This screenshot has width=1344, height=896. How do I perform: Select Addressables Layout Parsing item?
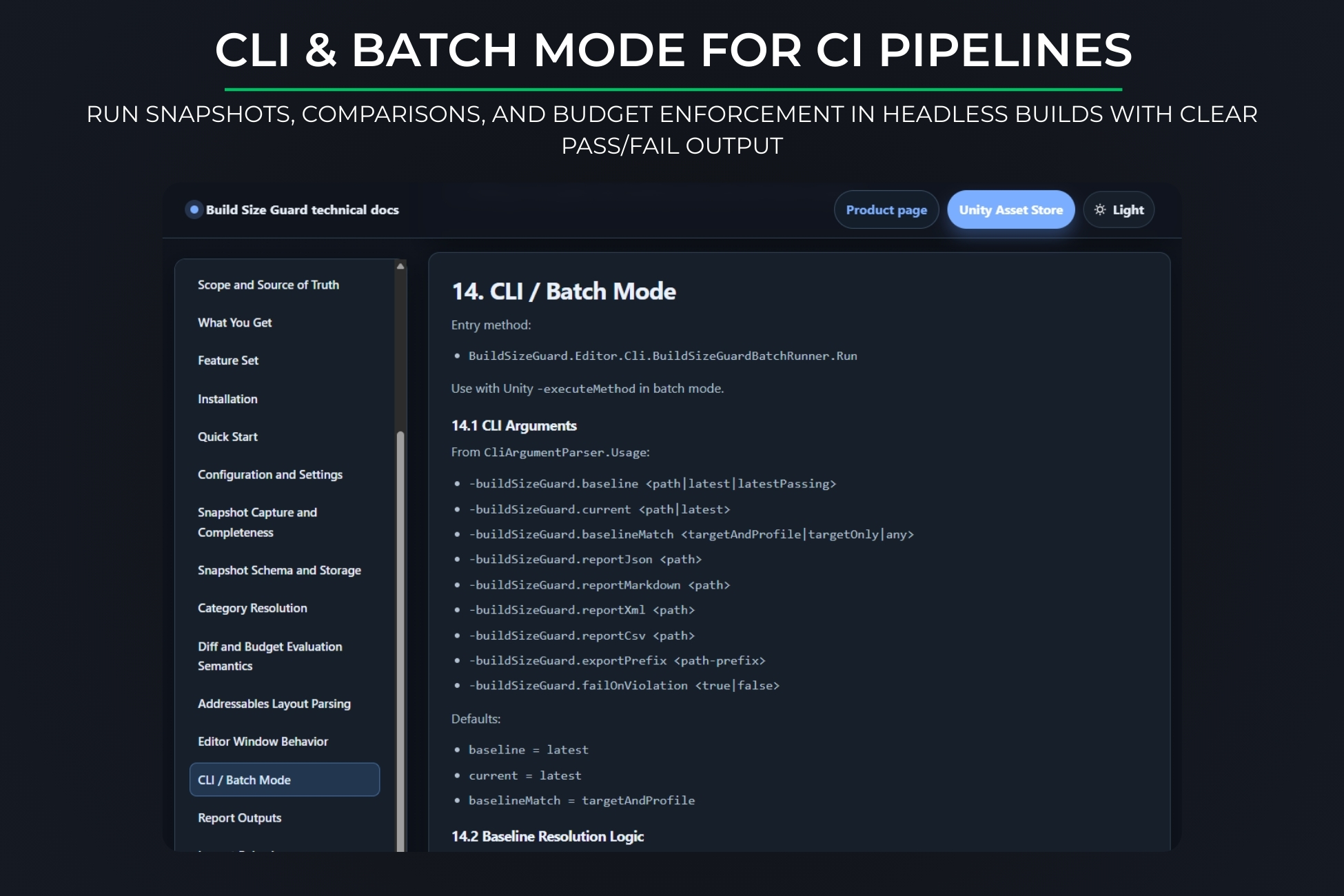[274, 704]
